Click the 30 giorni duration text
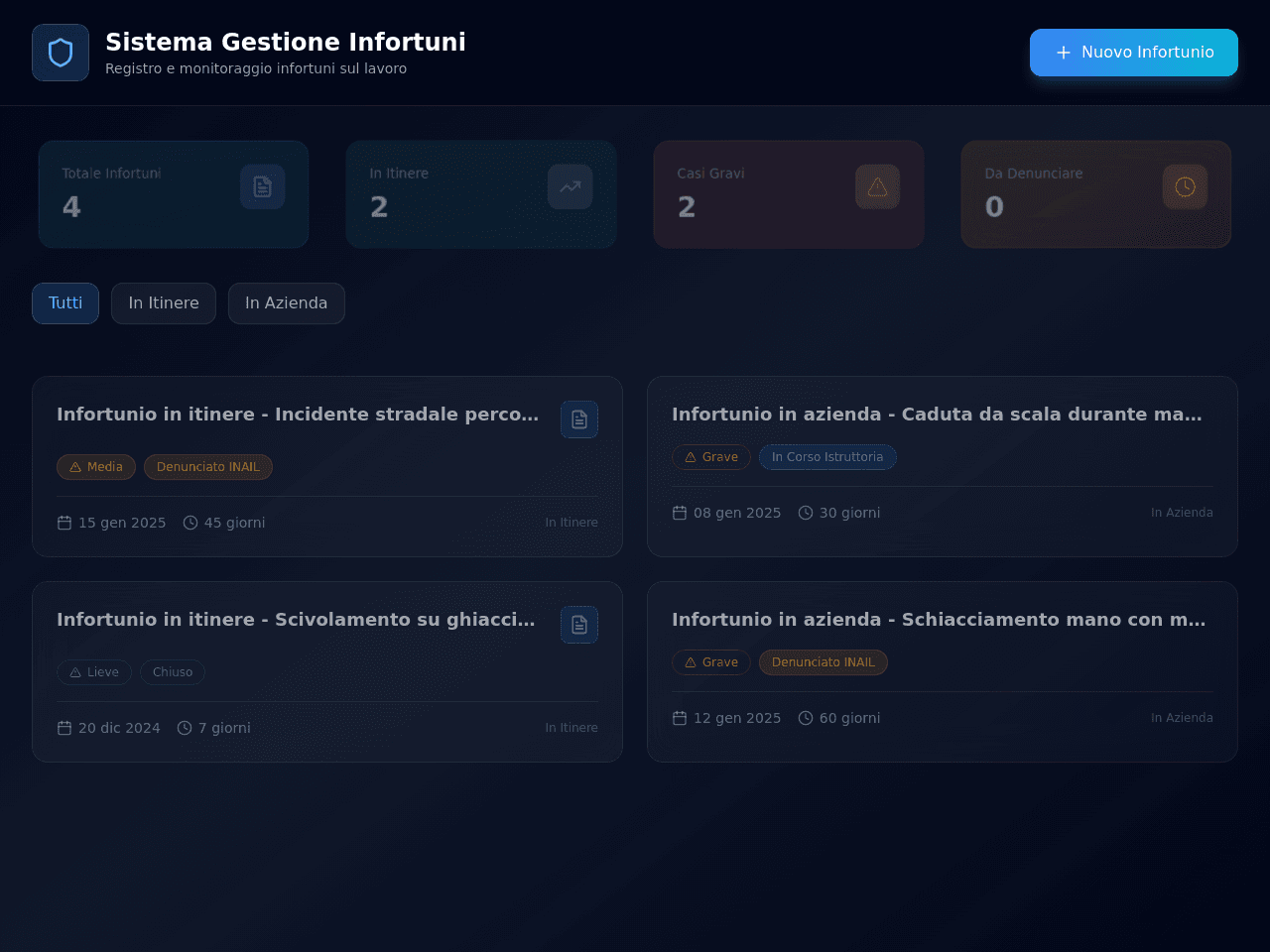The height and width of the screenshot is (952, 1270). (x=850, y=513)
